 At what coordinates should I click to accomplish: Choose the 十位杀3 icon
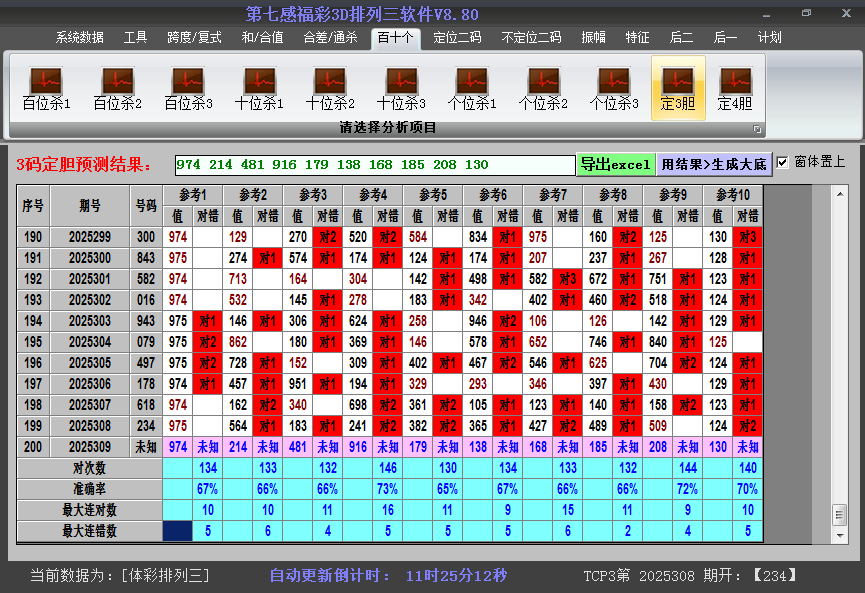401,88
